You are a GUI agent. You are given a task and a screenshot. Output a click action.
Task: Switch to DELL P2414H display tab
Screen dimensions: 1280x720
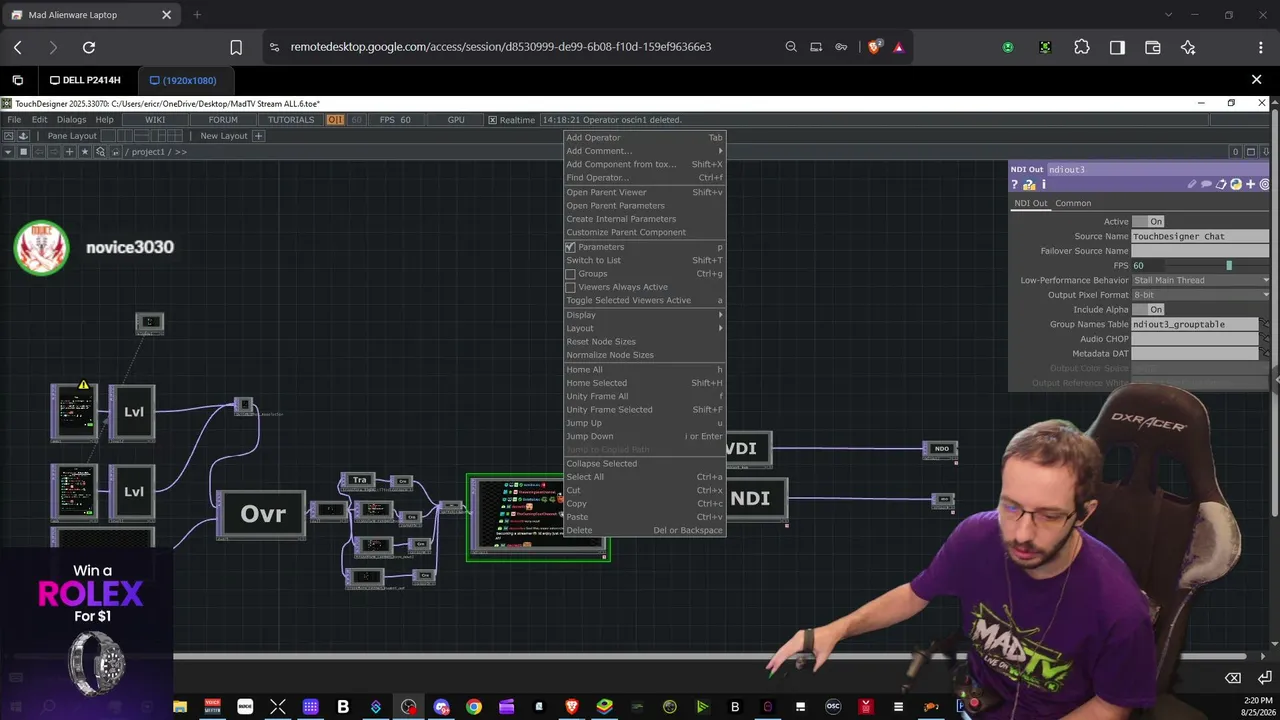[x=85, y=80]
